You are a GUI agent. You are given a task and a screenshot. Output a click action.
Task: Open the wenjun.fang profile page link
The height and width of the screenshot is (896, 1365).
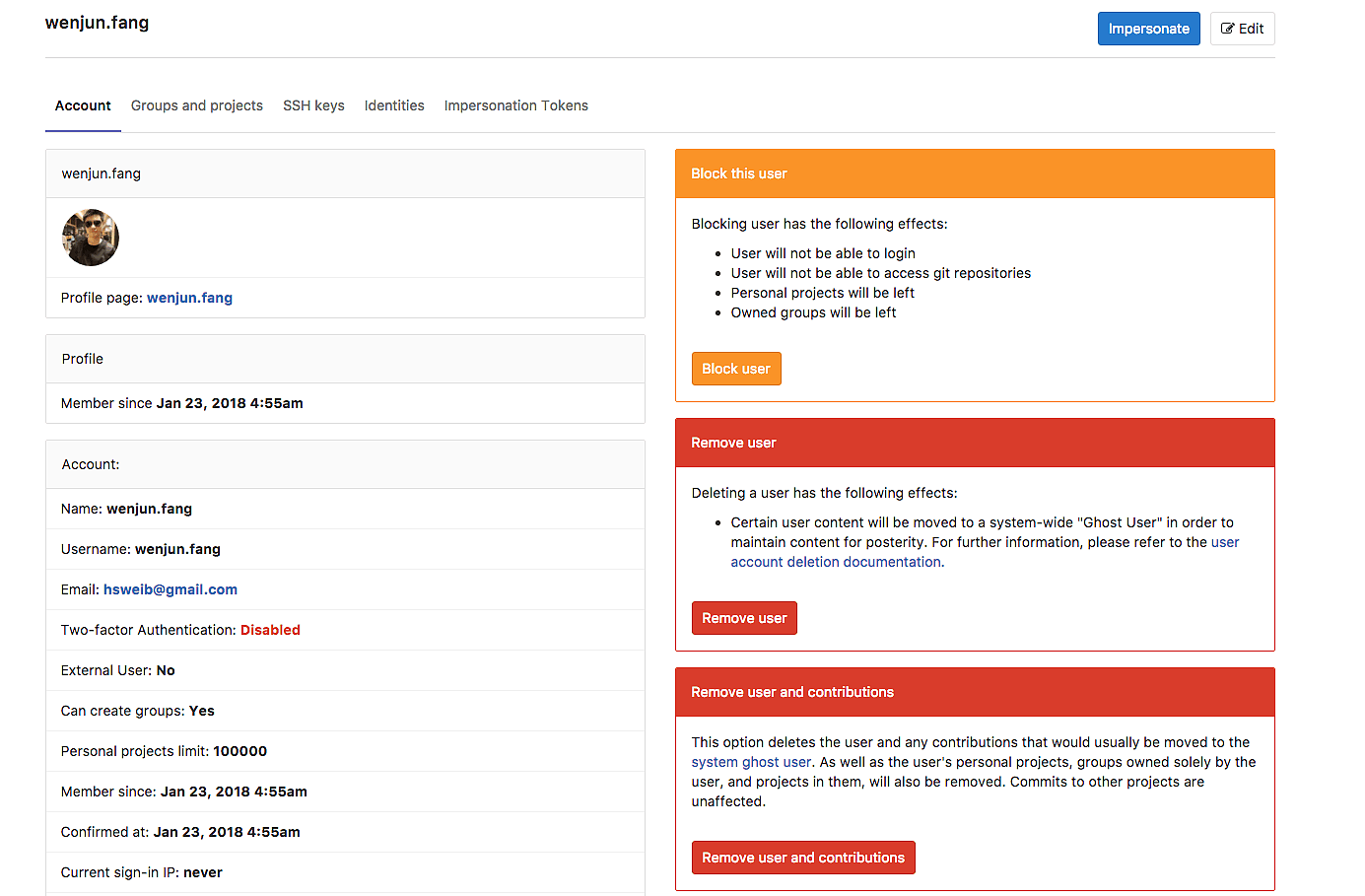click(x=189, y=298)
